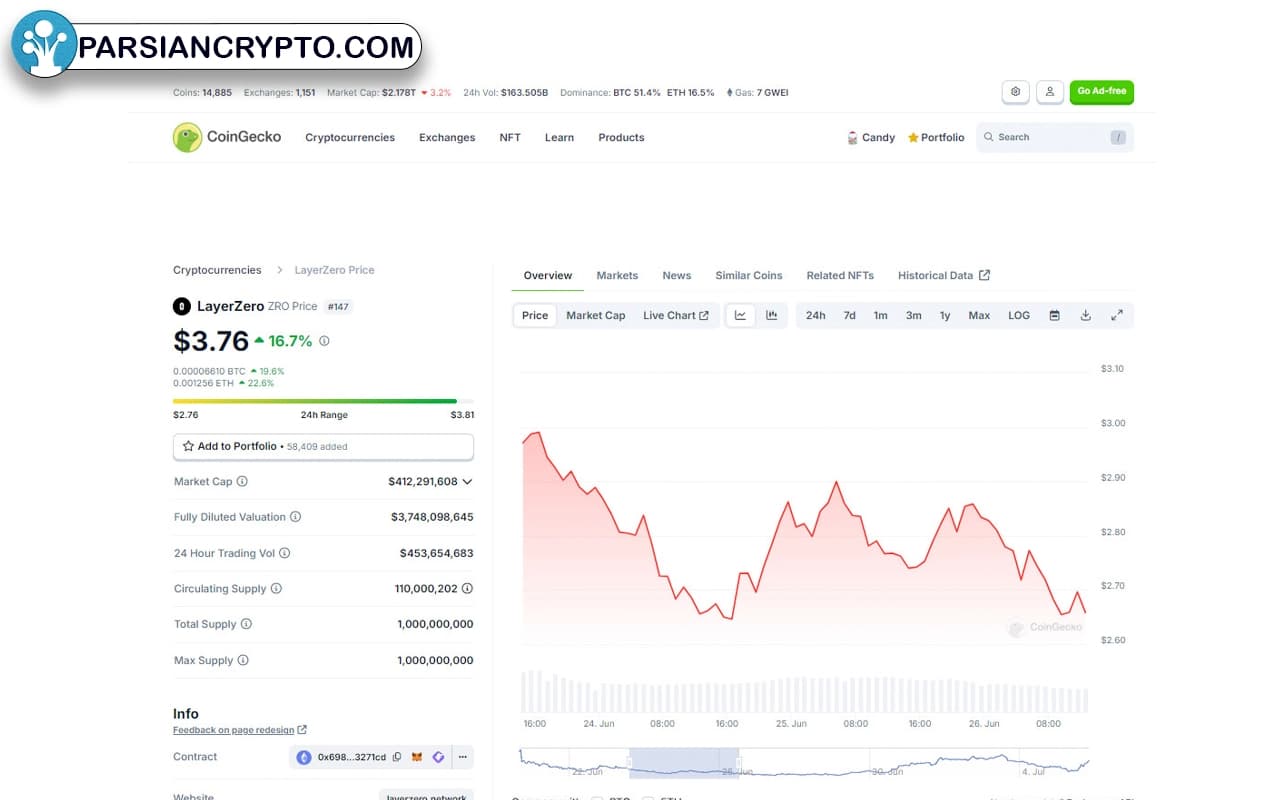Click info icon beside Circulating Supply label
The width and height of the screenshot is (1280, 800).
pyautogui.click(x=276, y=589)
